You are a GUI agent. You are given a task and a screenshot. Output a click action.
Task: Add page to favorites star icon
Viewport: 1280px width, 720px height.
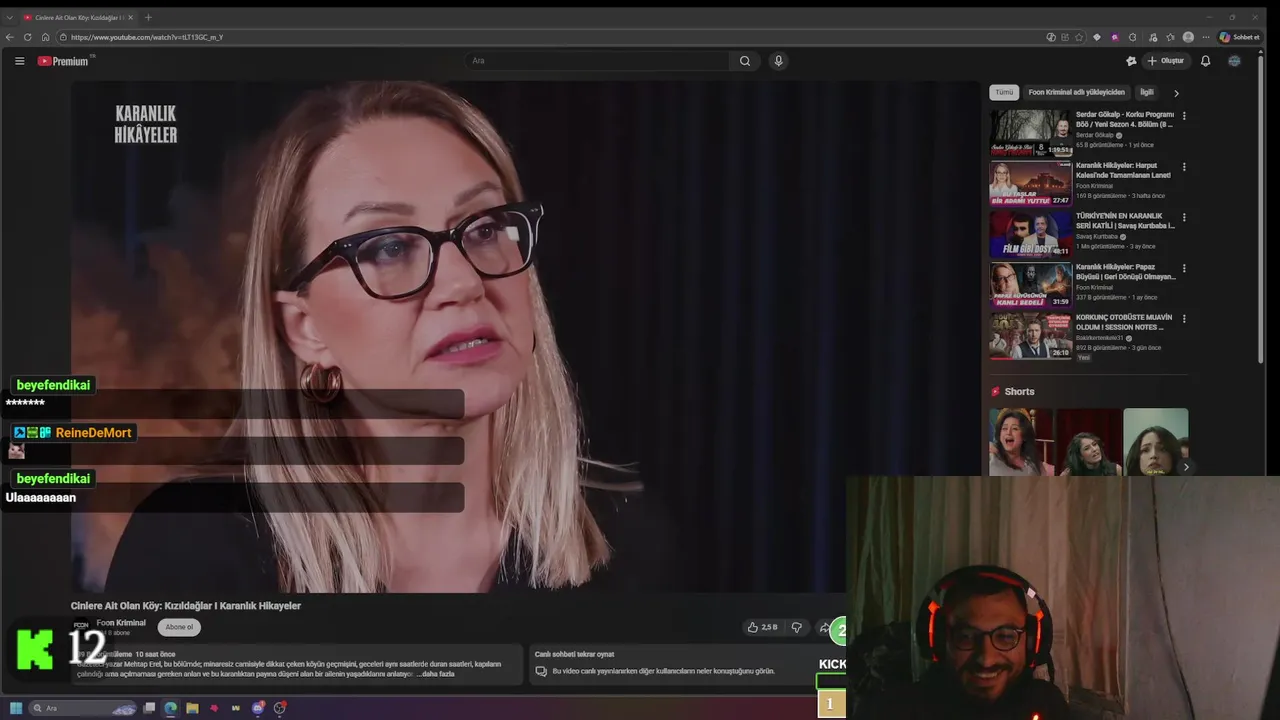1079,37
